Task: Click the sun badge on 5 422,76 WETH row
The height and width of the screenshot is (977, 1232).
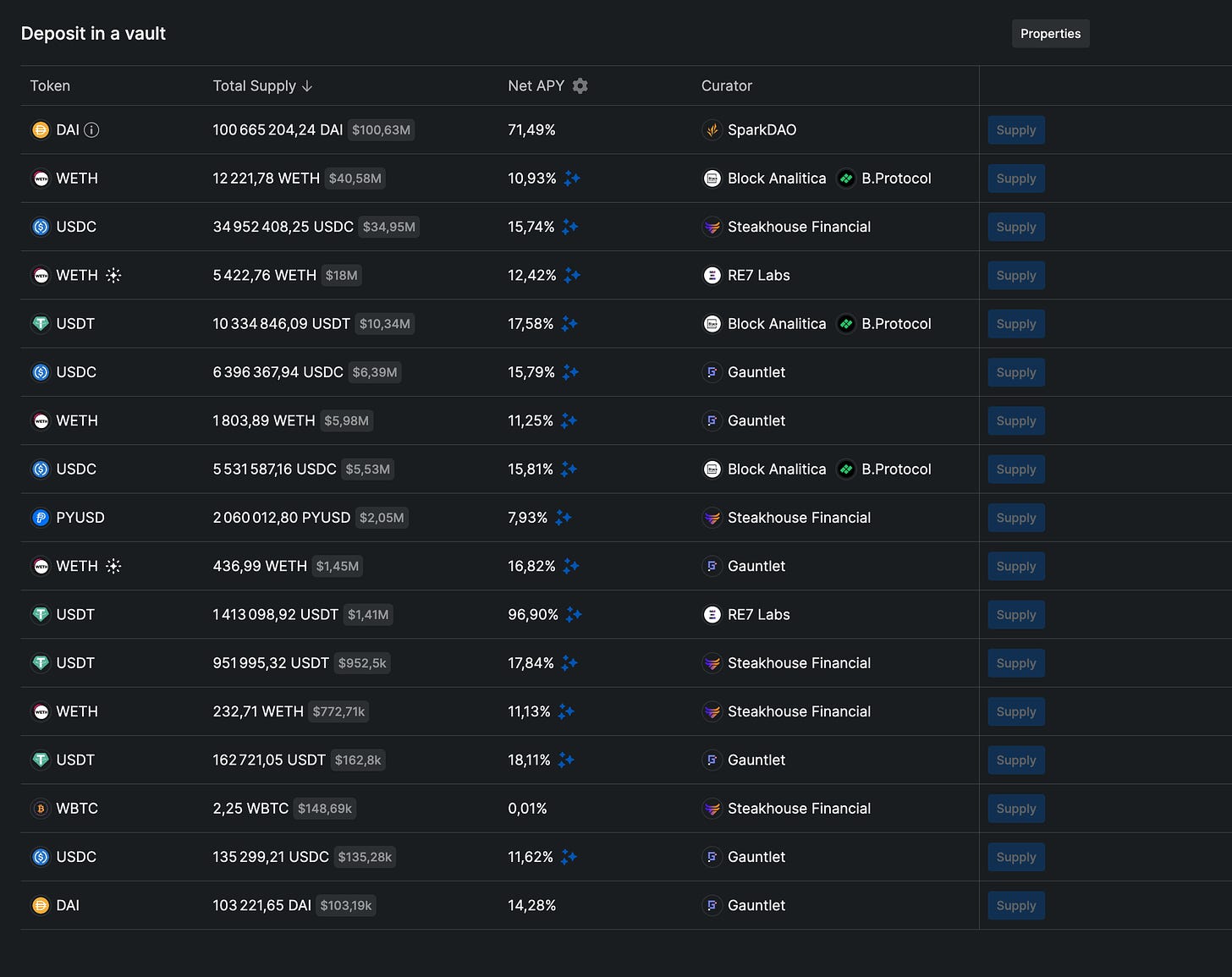Action: point(113,275)
